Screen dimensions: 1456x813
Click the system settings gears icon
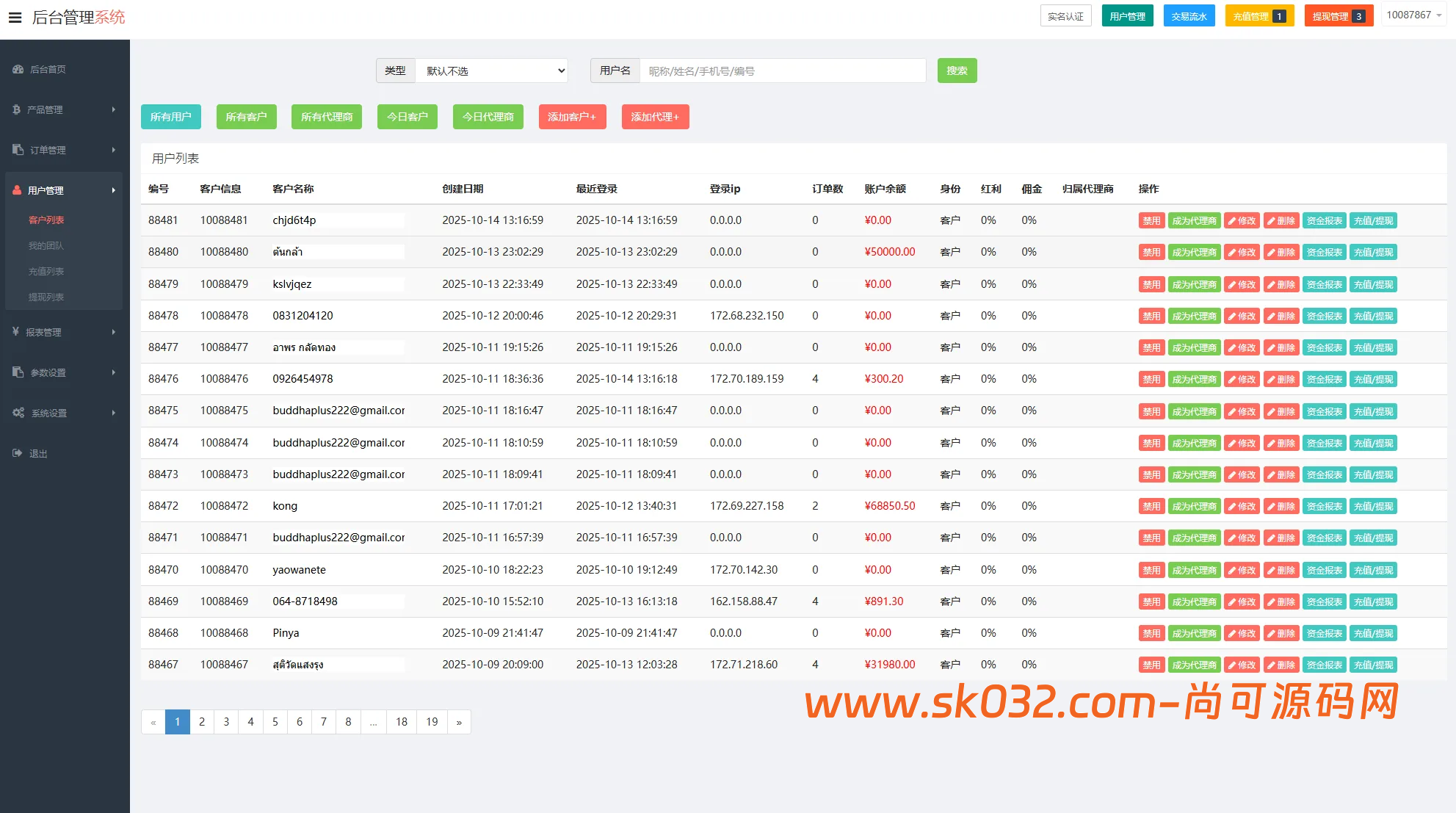18,413
